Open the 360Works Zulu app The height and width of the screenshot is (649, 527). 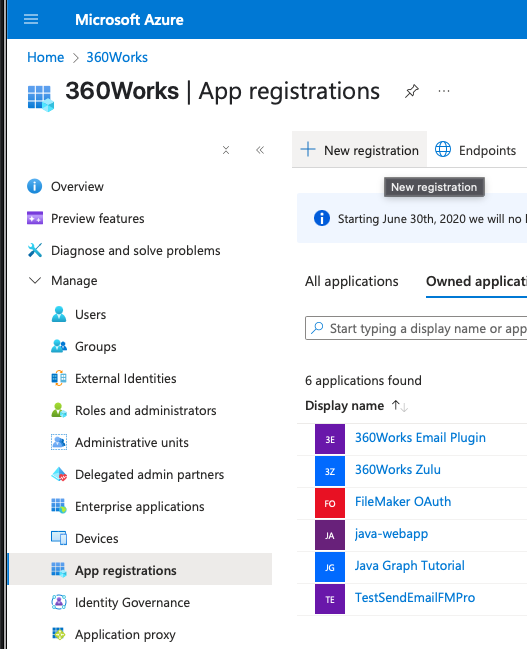coord(398,469)
